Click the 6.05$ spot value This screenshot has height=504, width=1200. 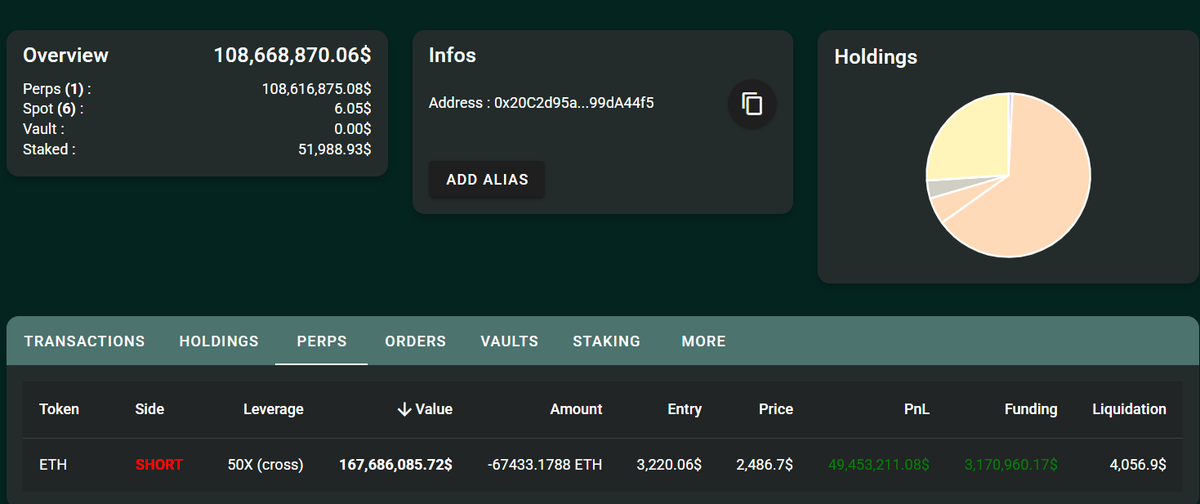[353, 108]
